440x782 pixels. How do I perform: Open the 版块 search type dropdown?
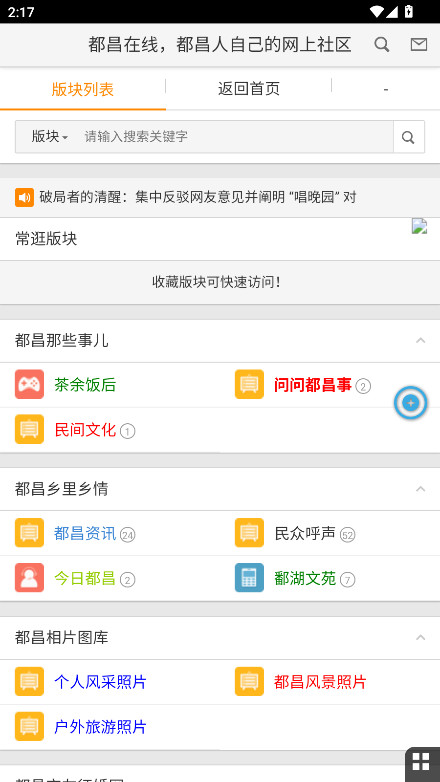coord(49,137)
